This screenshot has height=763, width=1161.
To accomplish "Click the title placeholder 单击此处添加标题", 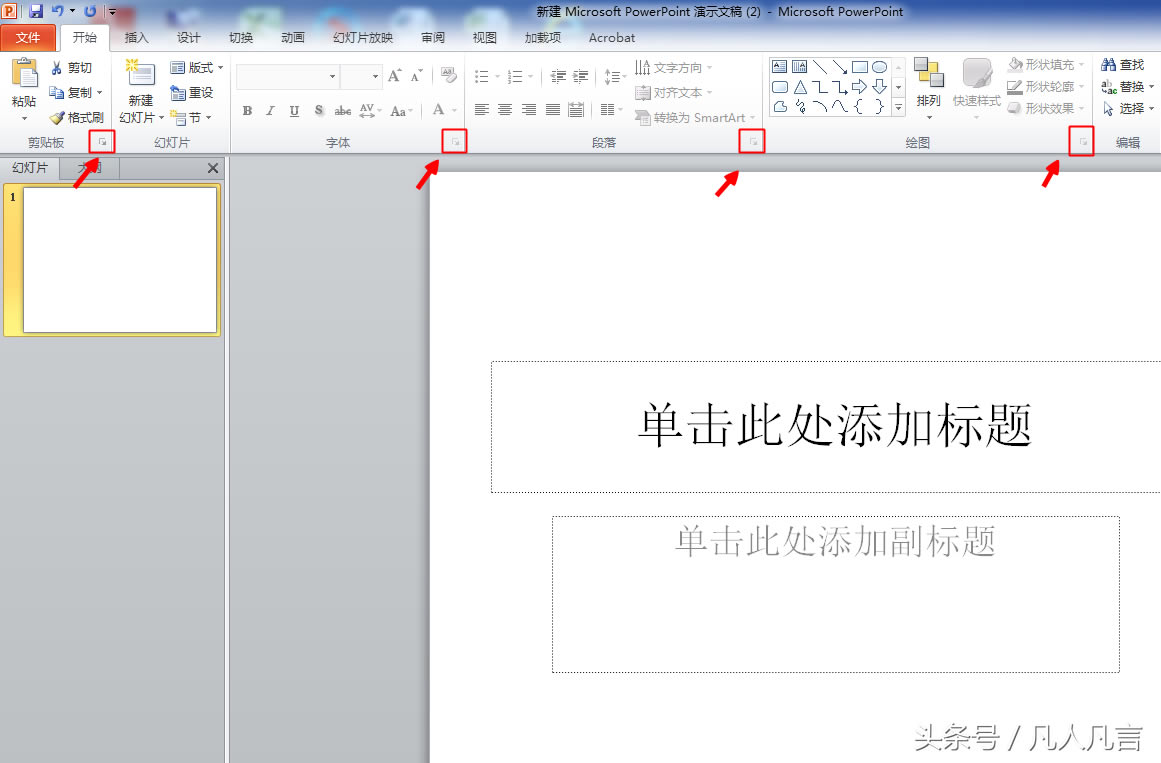I will [834, 427].
